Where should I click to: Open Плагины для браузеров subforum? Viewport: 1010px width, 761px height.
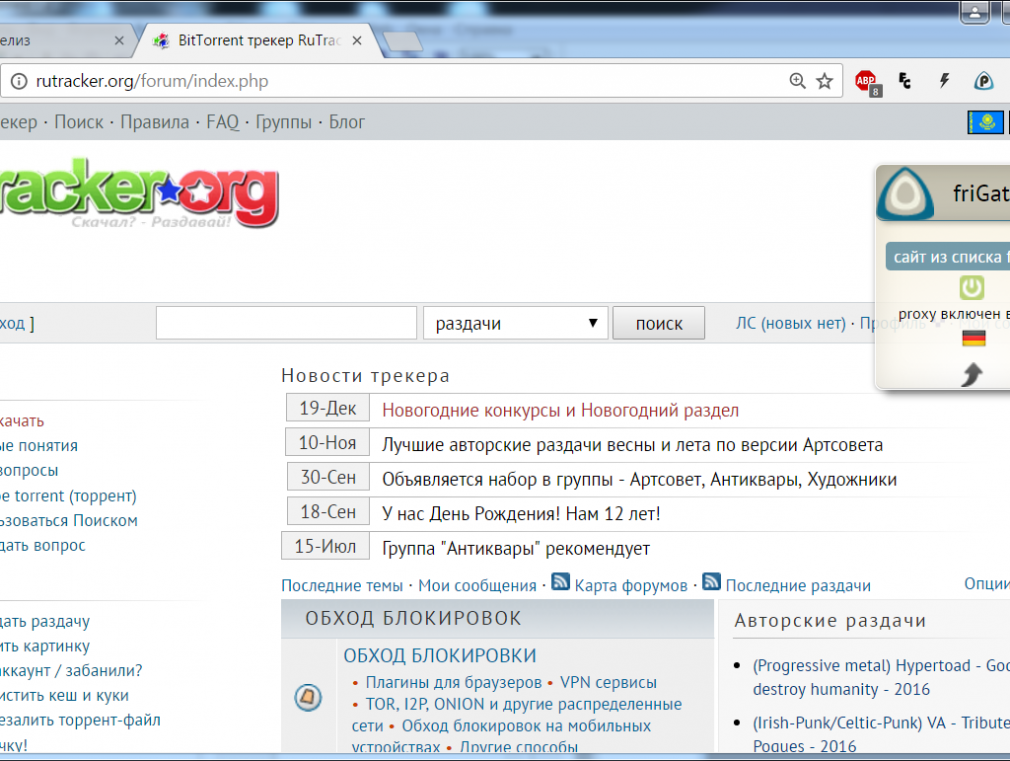[x=453, y=682]
